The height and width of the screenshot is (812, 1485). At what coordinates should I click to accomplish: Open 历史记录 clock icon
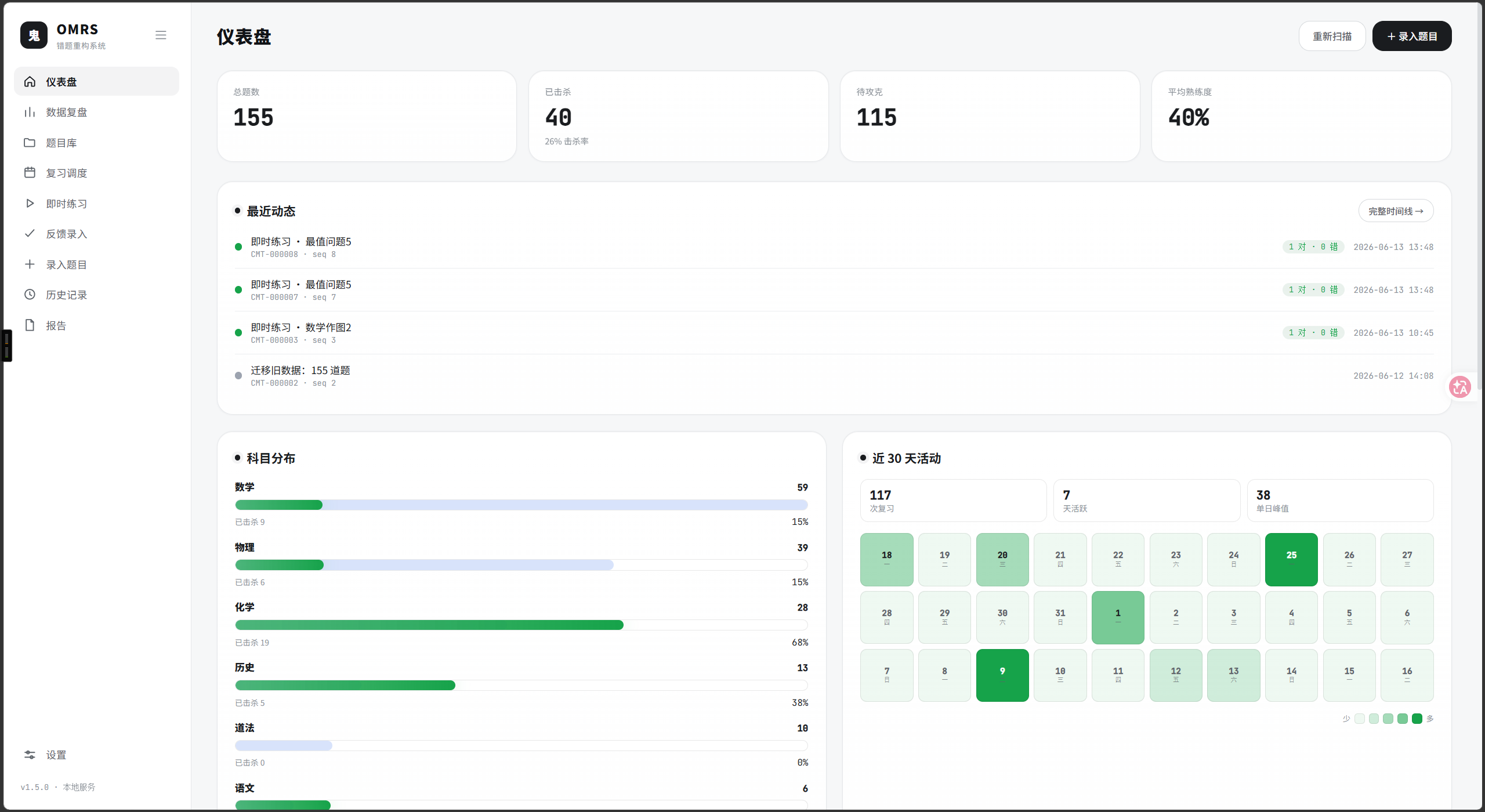30,295
